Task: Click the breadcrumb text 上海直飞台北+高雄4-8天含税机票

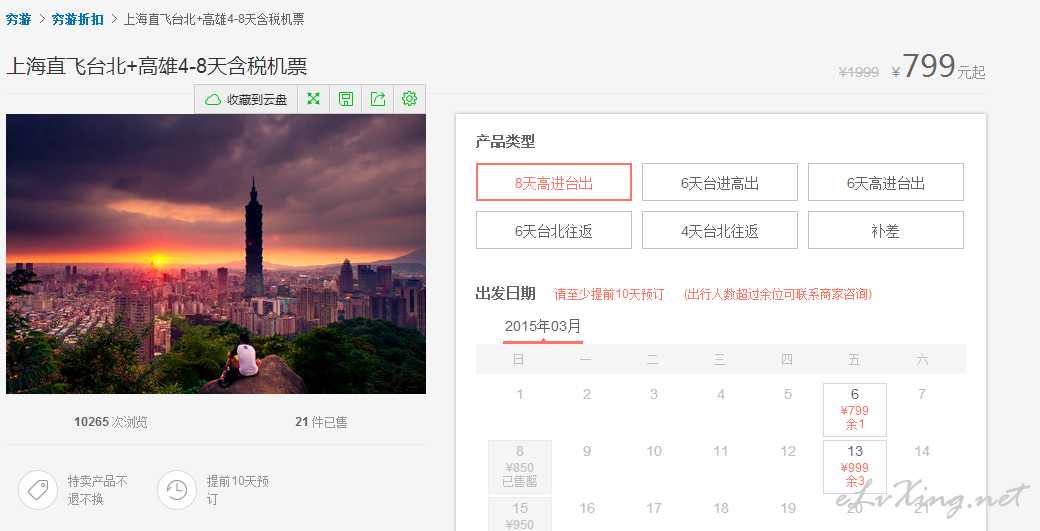Action: pyautogui.click(x=214, y=19)
